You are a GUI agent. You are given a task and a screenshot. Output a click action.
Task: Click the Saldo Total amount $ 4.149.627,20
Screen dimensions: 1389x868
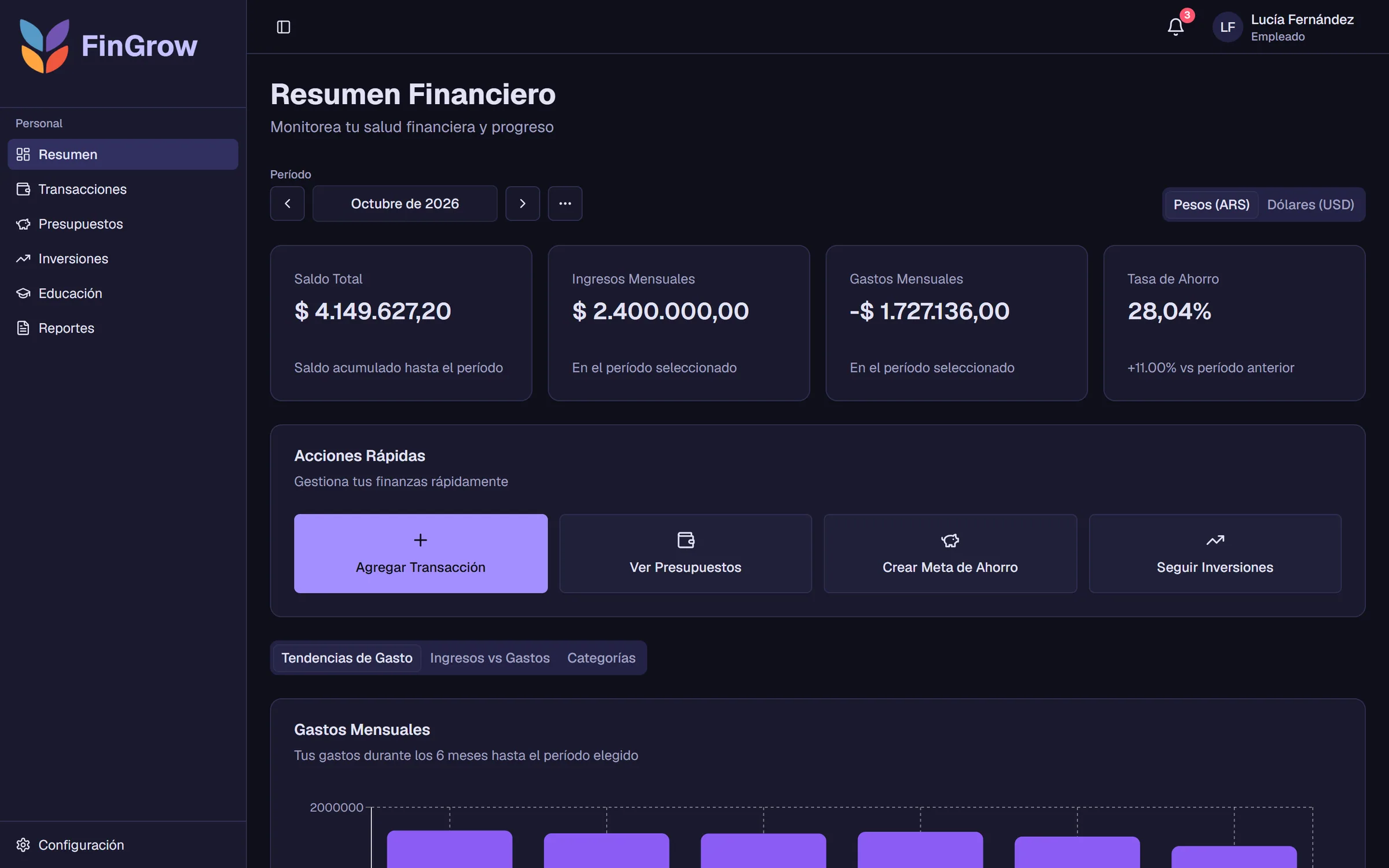pos(373,311)
